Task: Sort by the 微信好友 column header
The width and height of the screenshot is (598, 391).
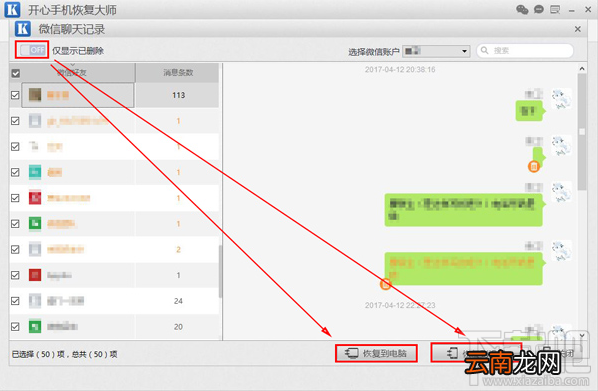Action: click(72, 72)
